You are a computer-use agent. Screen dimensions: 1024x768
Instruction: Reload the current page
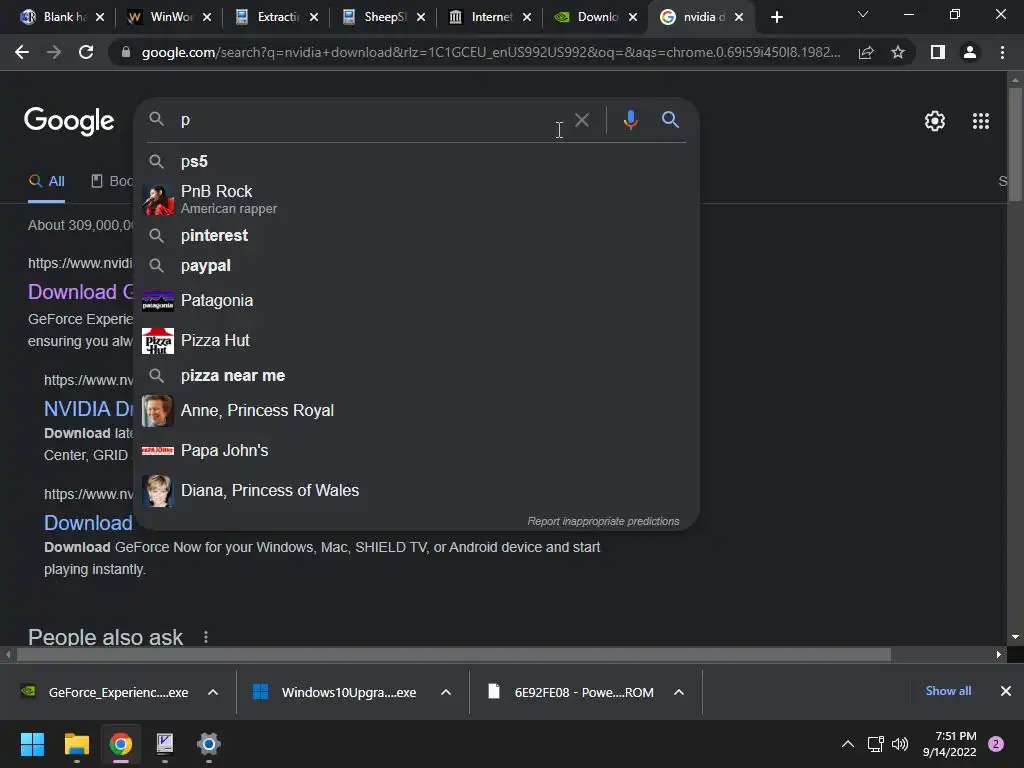[x=86, y=52]
